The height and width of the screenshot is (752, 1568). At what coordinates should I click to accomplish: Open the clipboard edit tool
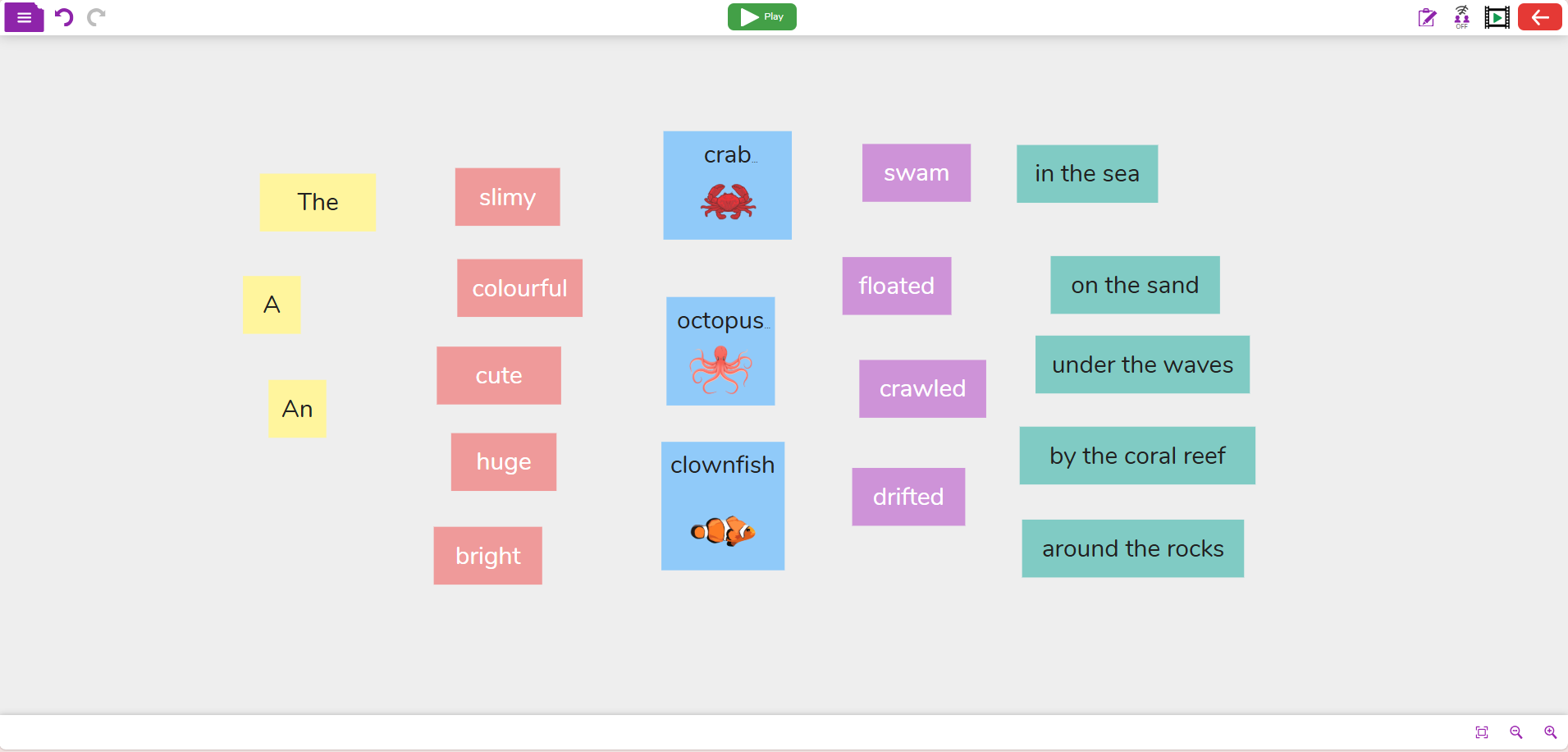point(1428,17)
